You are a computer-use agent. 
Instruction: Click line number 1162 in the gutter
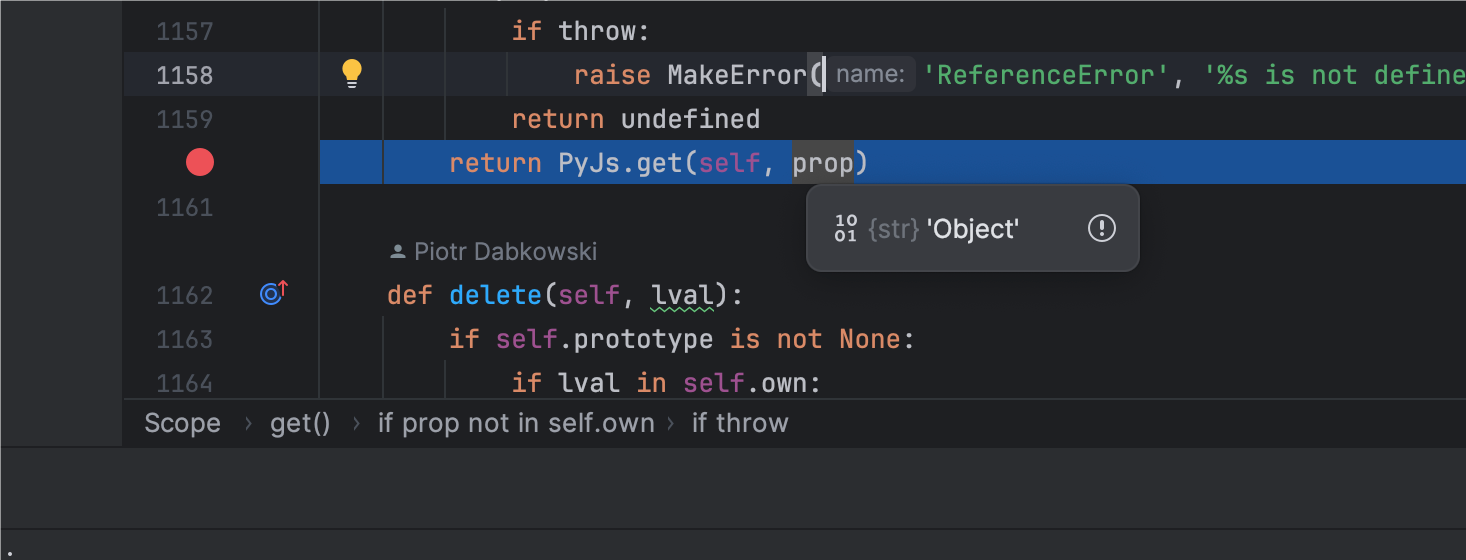coord(185,295)
